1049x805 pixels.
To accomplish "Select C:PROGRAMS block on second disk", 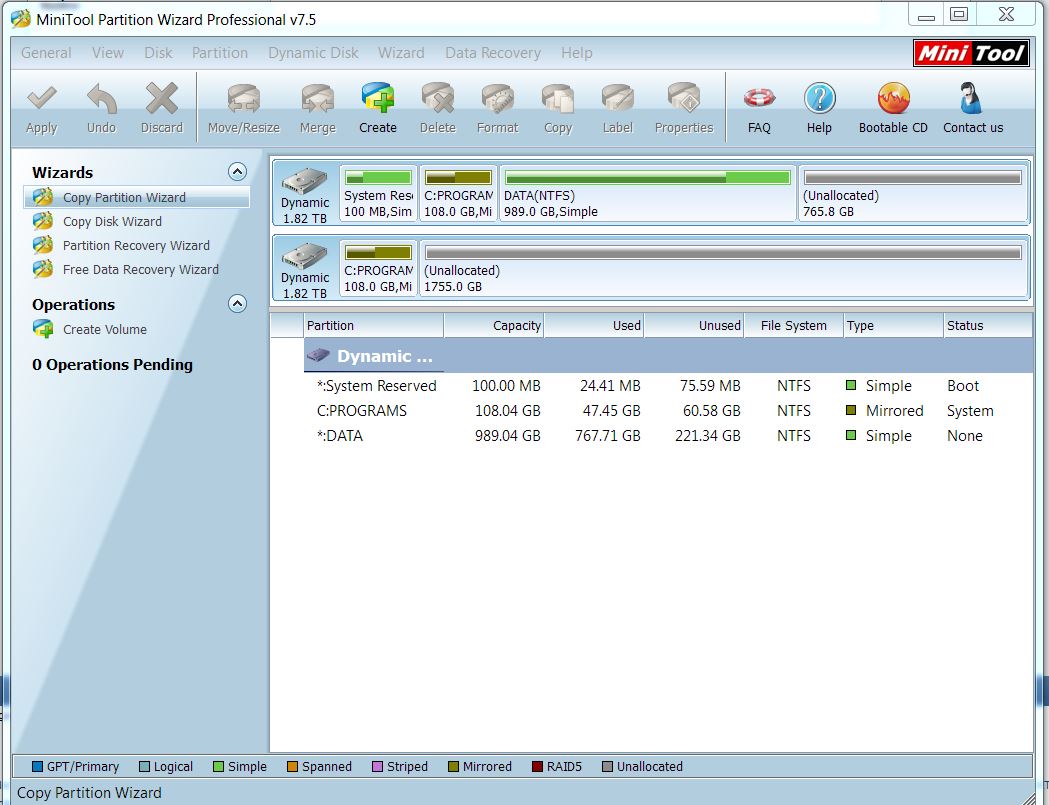I will tap(379, 268).
